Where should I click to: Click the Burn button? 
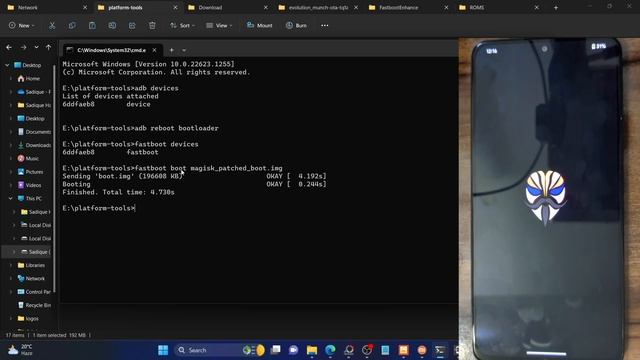point(296,25)
